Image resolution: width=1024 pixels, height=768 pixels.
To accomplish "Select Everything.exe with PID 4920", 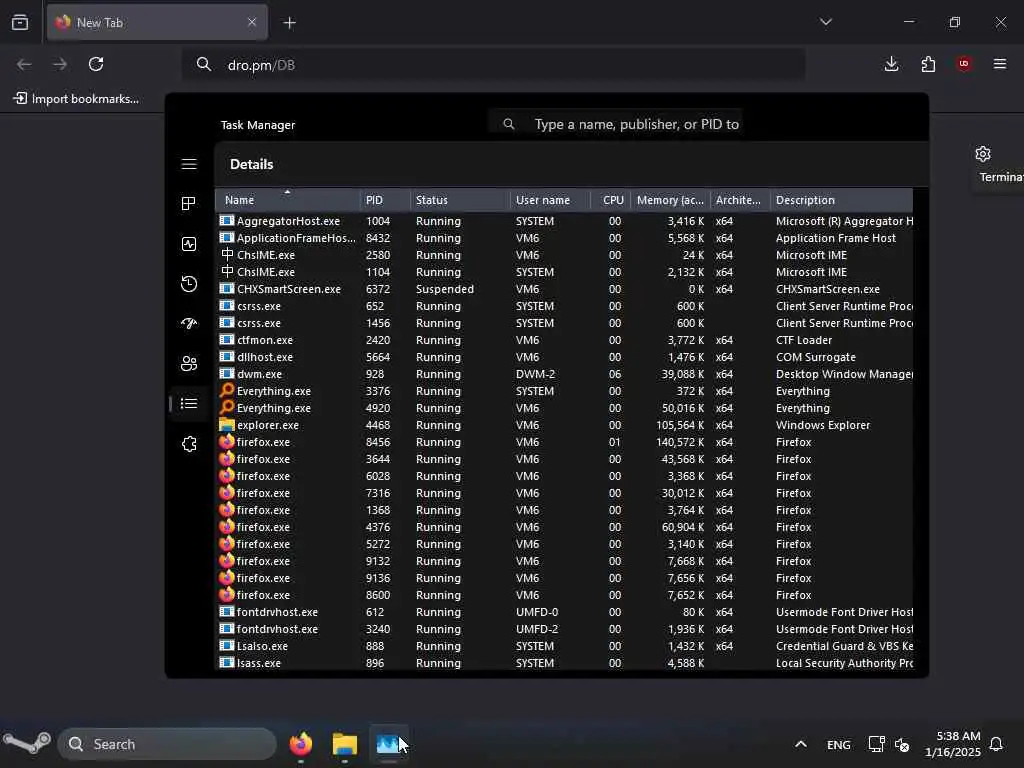I will [564, 408].
